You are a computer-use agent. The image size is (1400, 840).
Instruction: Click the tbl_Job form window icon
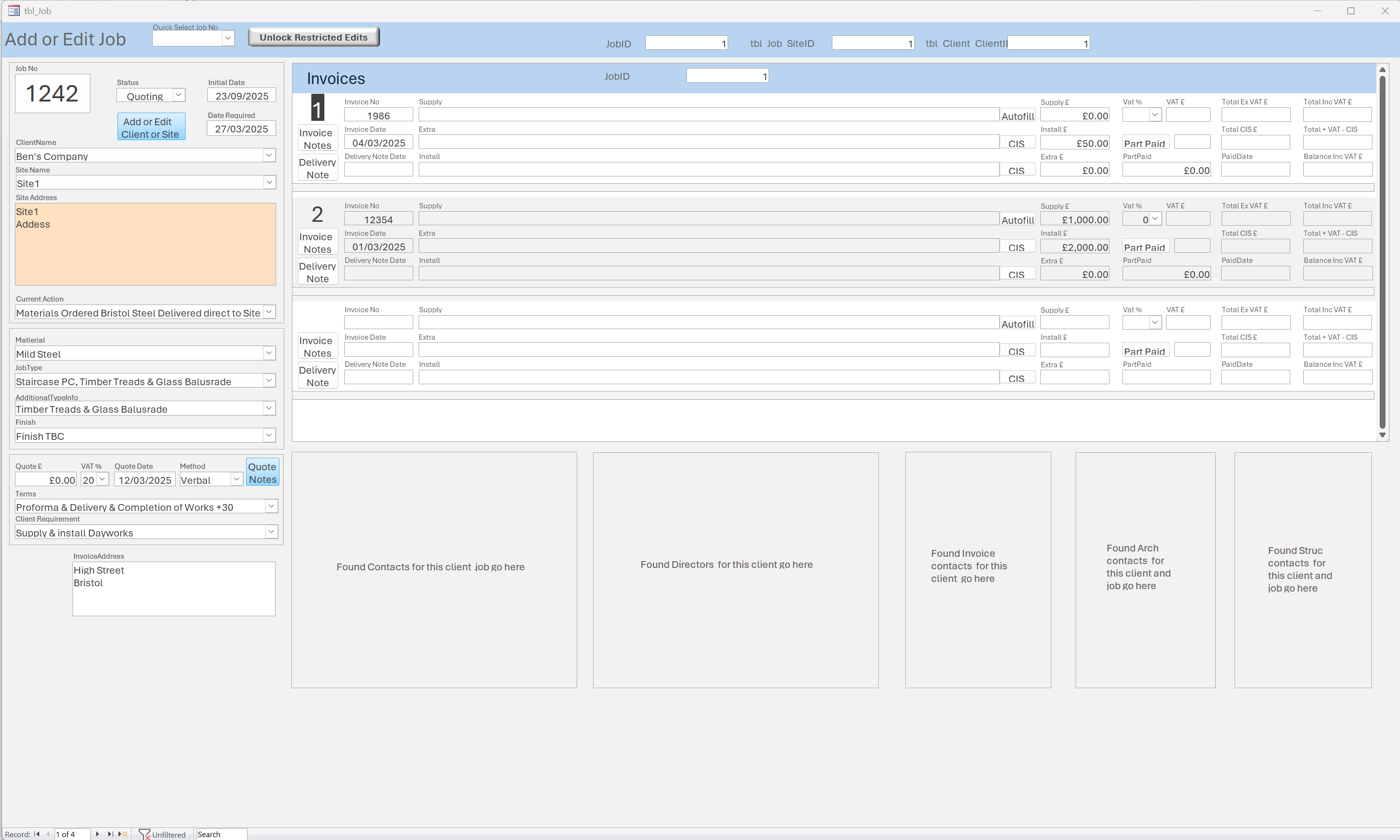pyautogui.click(x=14, y=11)
